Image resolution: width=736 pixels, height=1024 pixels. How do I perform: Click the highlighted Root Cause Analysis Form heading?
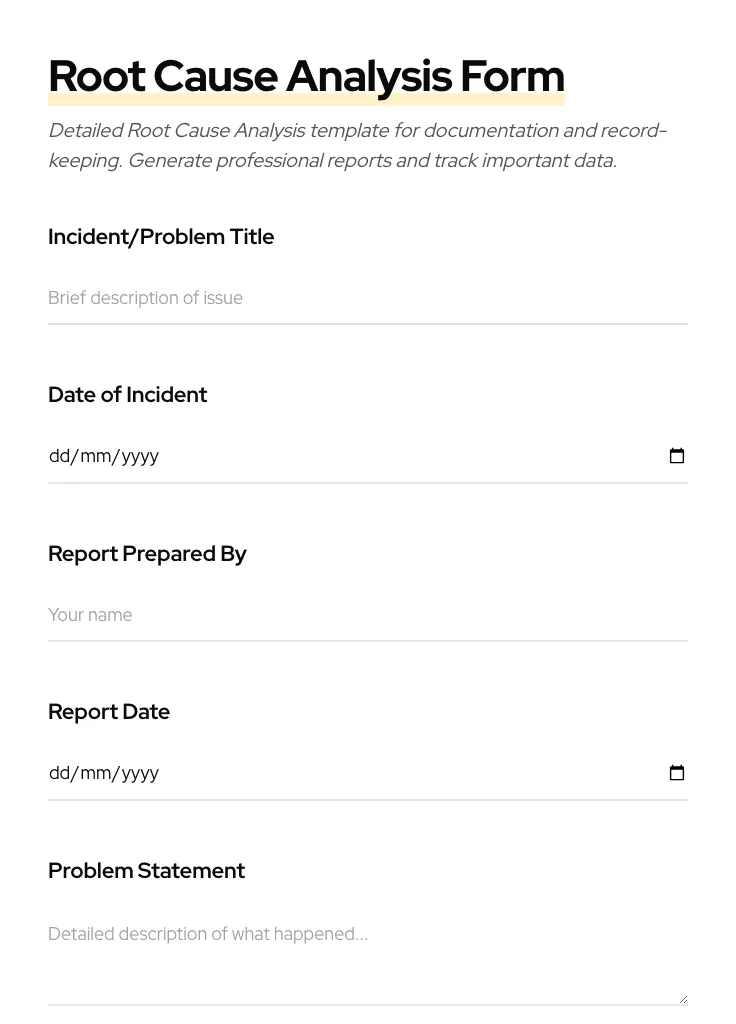pyautogui.click(x=306, y=76)
